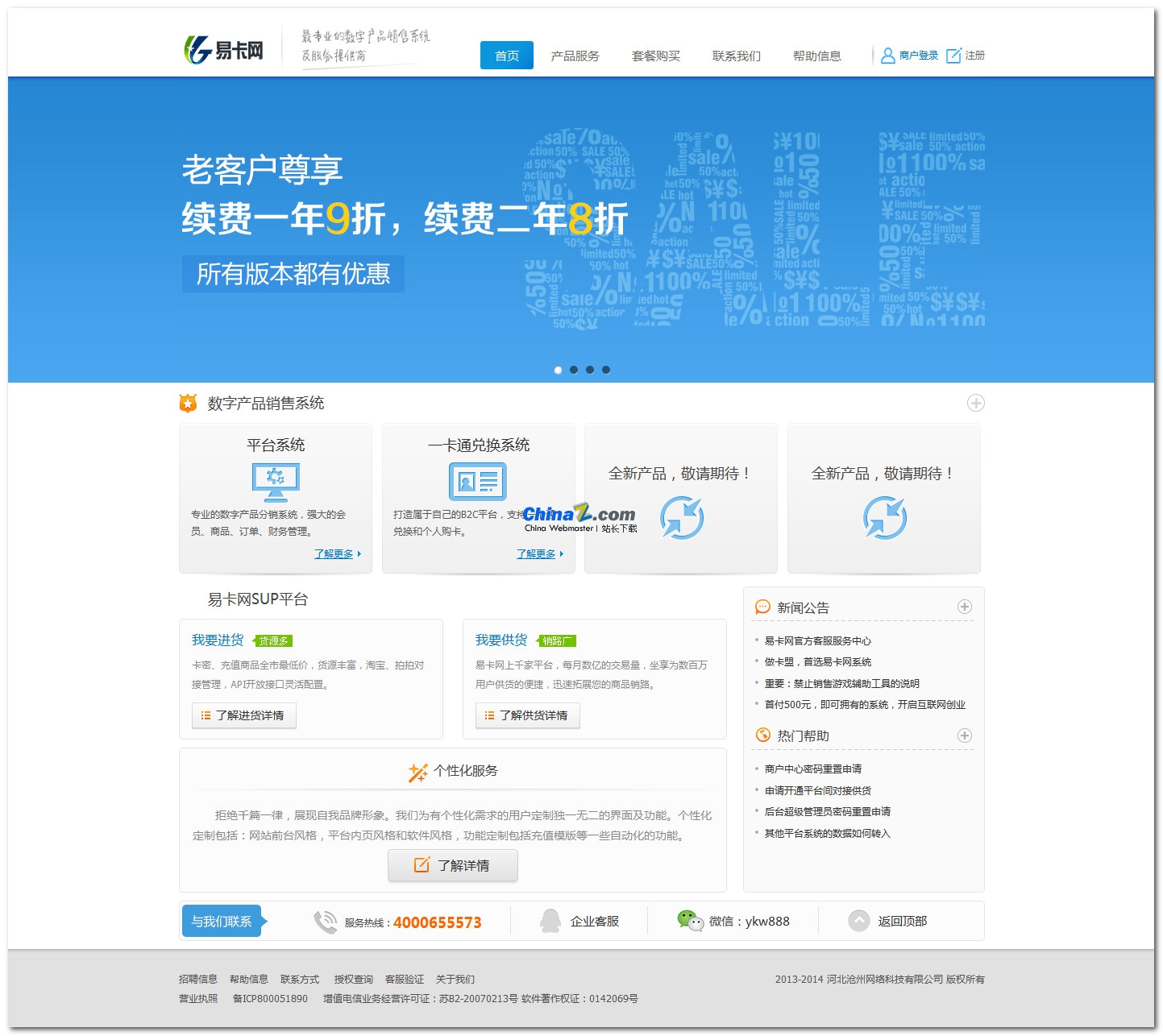Open footer link 关于我们

tap(455, 980)
